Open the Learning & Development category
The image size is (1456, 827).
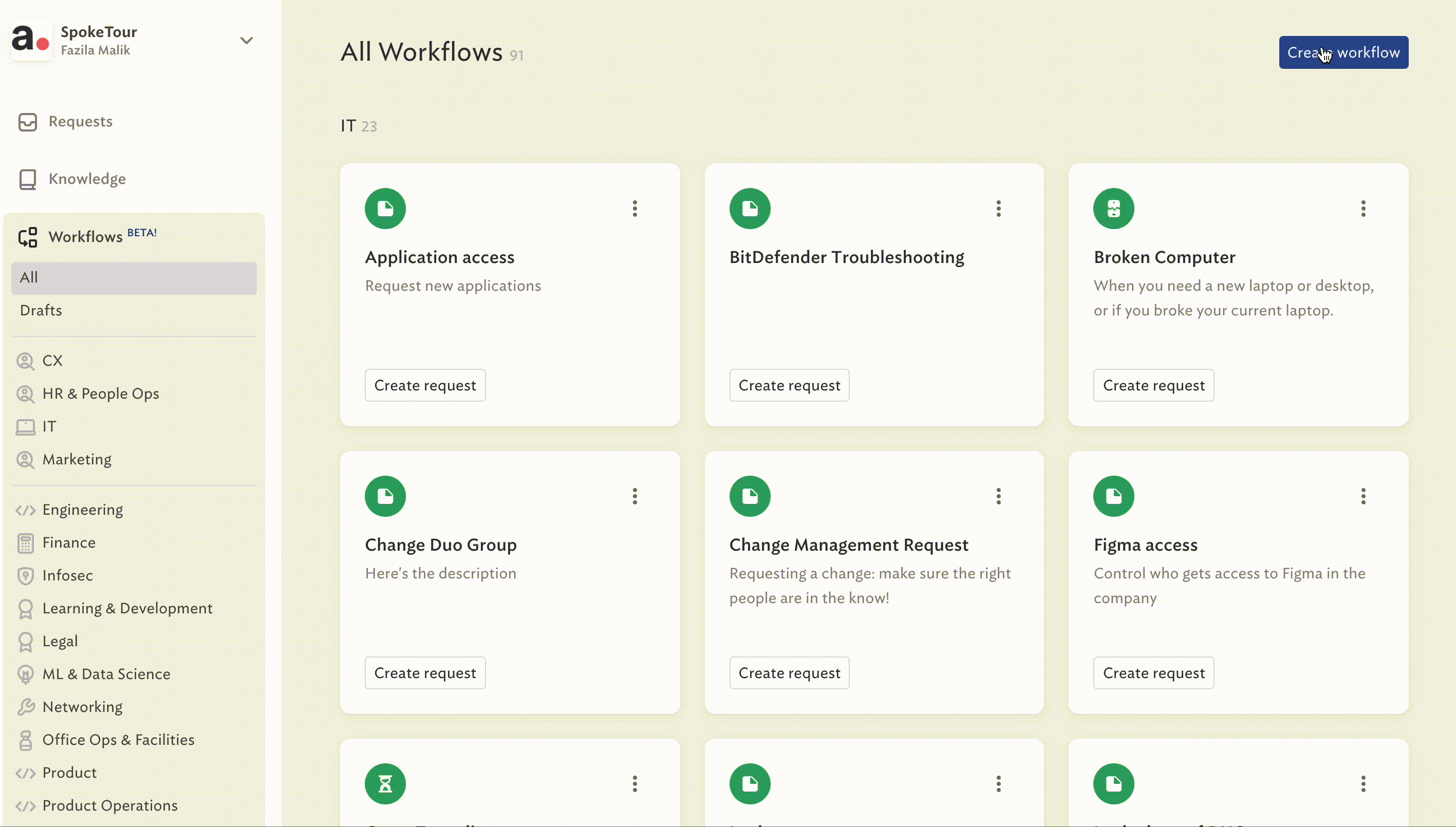(127, 608)
